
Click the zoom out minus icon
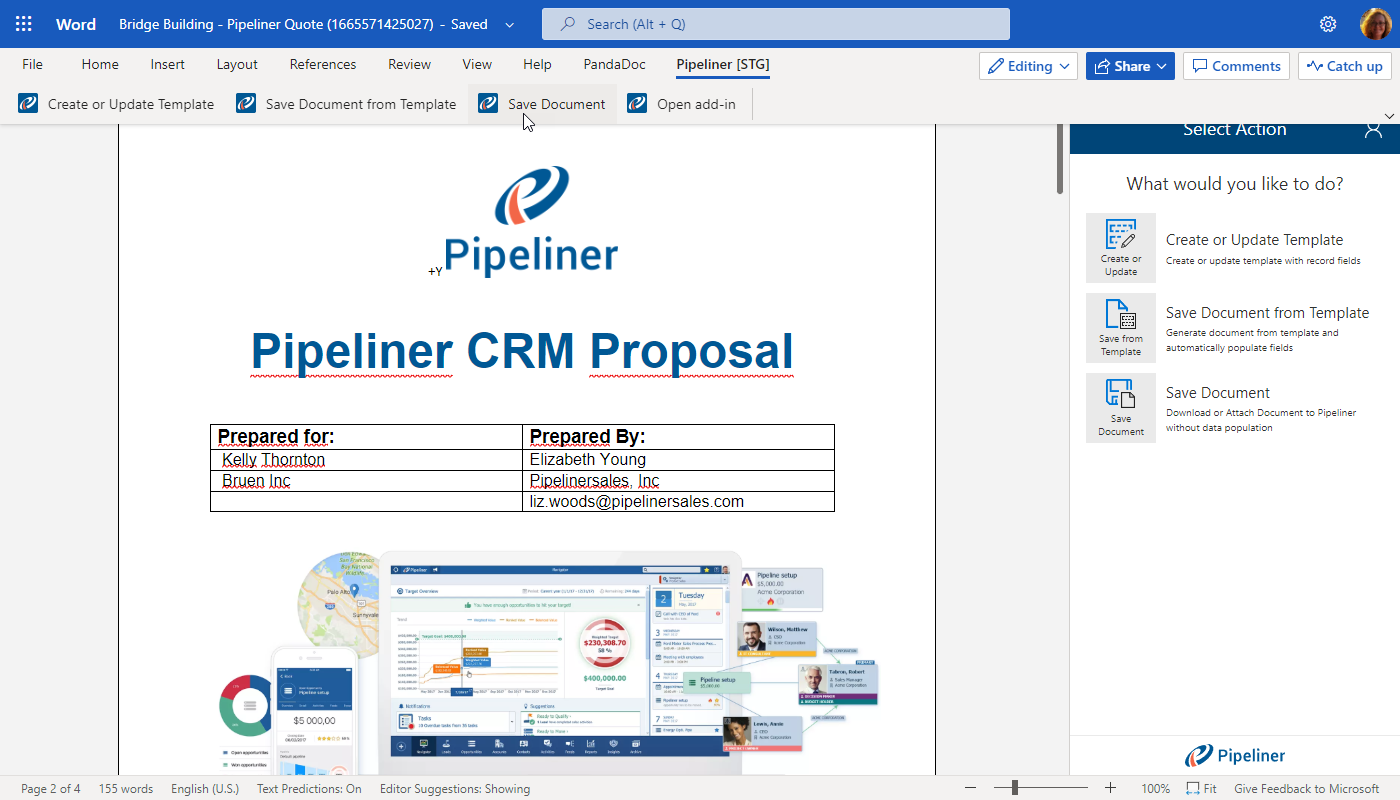970,788
